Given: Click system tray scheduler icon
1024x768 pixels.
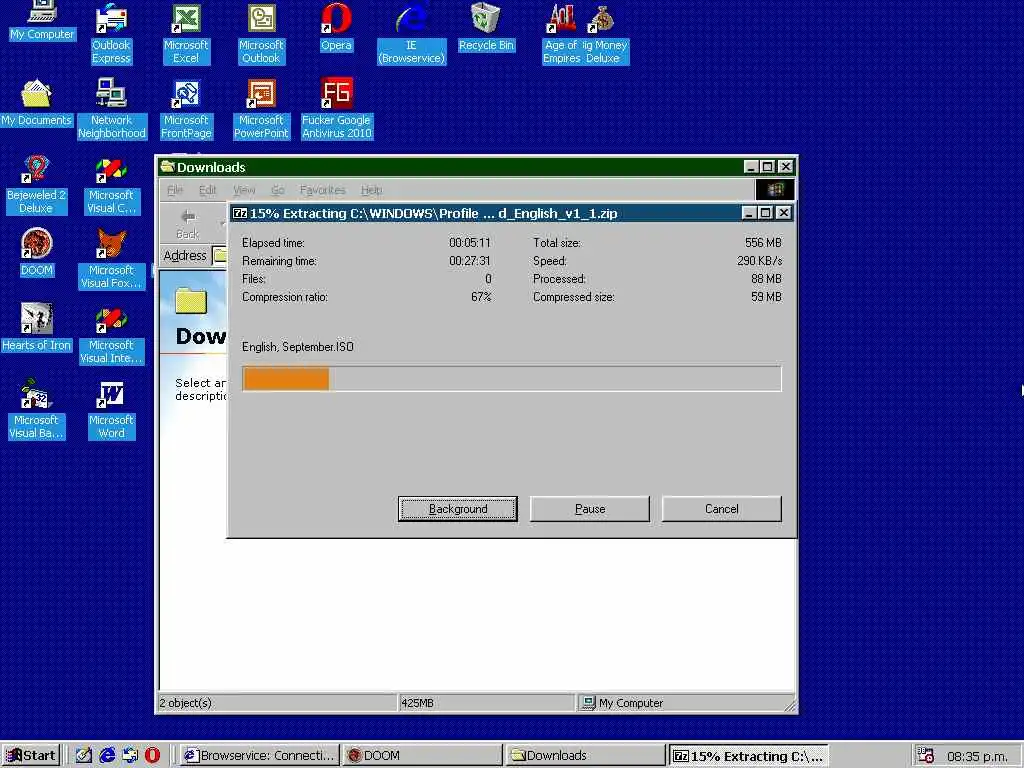Looking at the screenshot, I should pyautogui.click(x=925, y=755).
